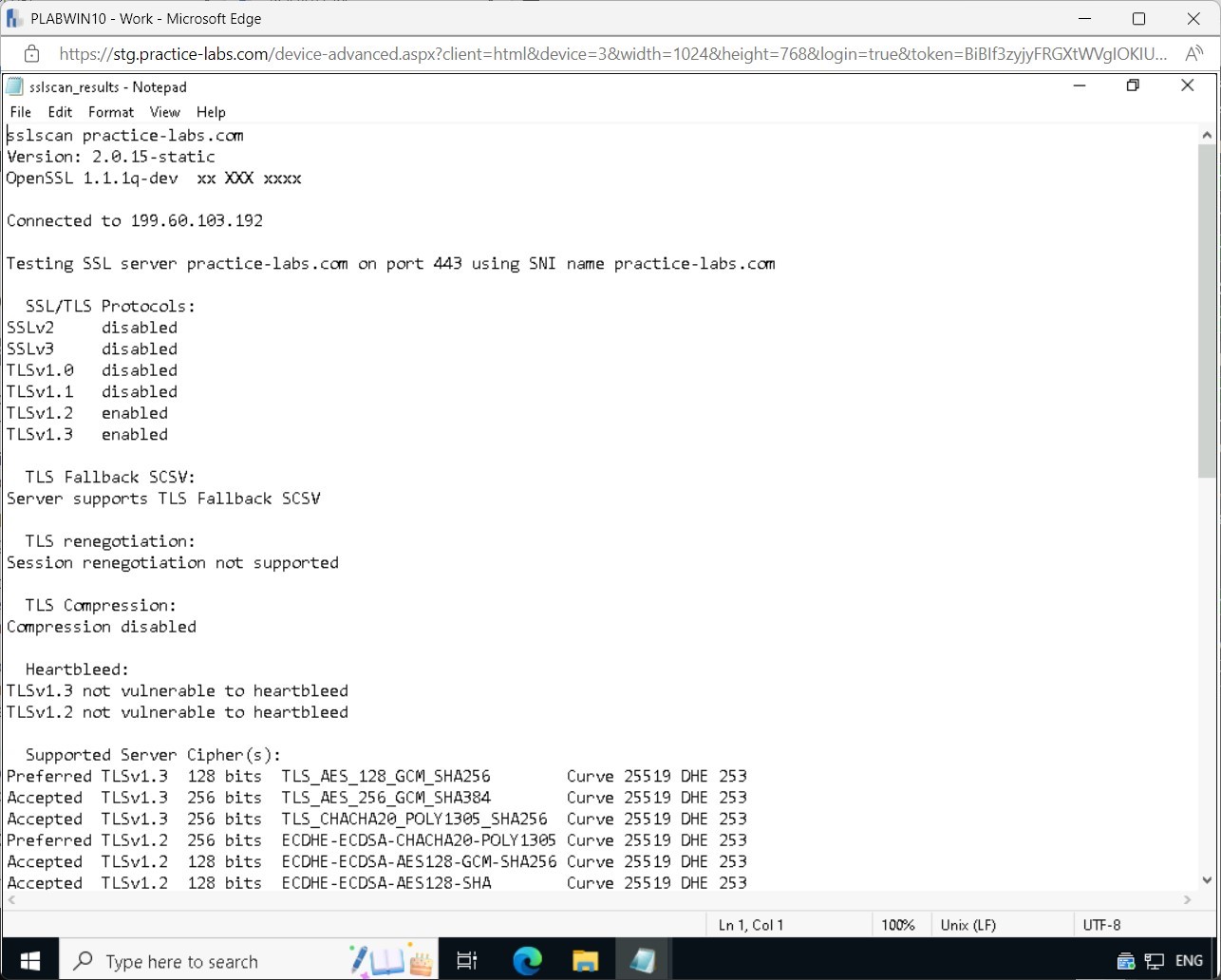1221x980 pixels.
Task: Click the taskbar search box
Action: [x=249, y=961]
